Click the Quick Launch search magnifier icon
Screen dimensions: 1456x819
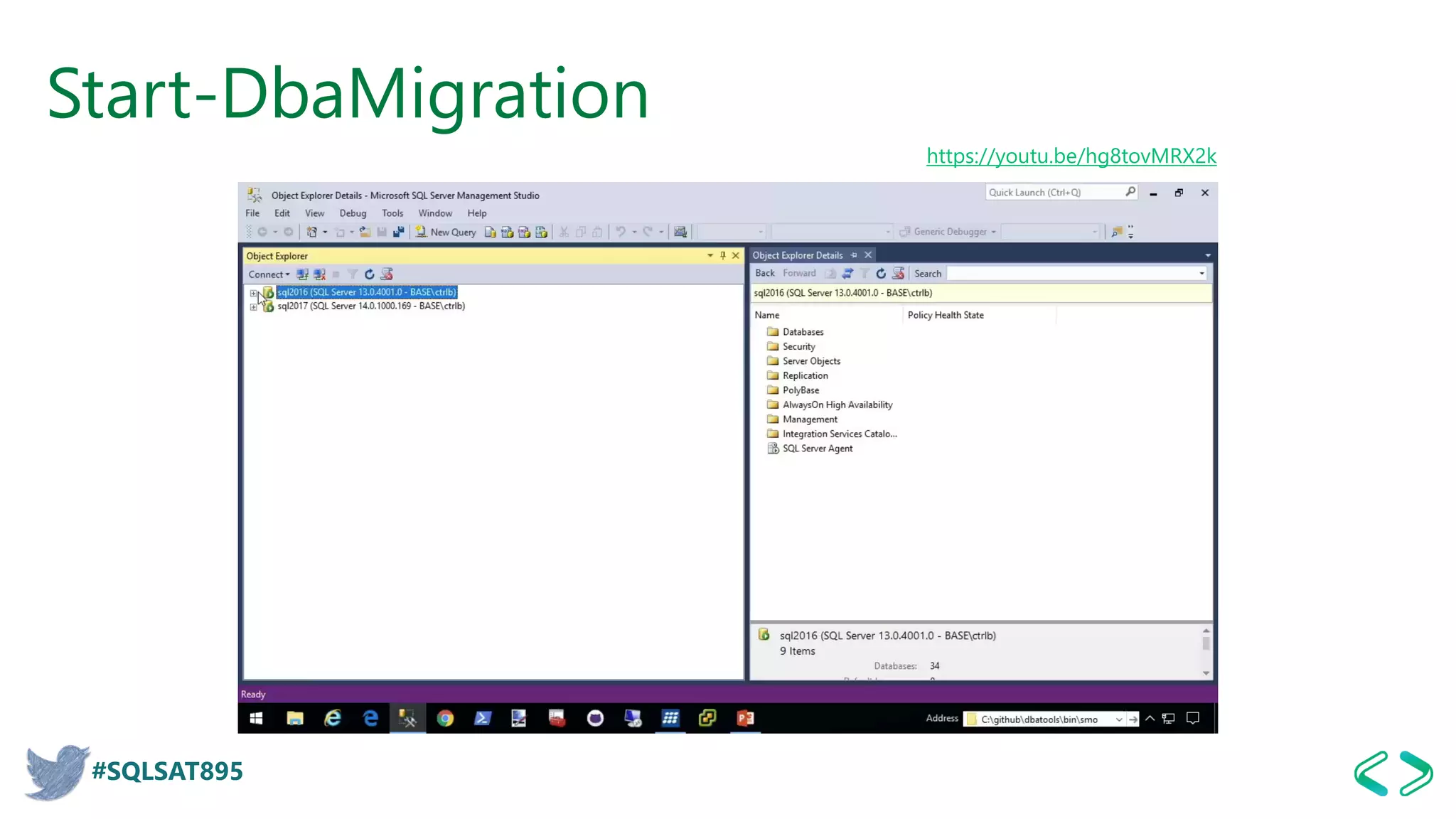(1130, 192)
